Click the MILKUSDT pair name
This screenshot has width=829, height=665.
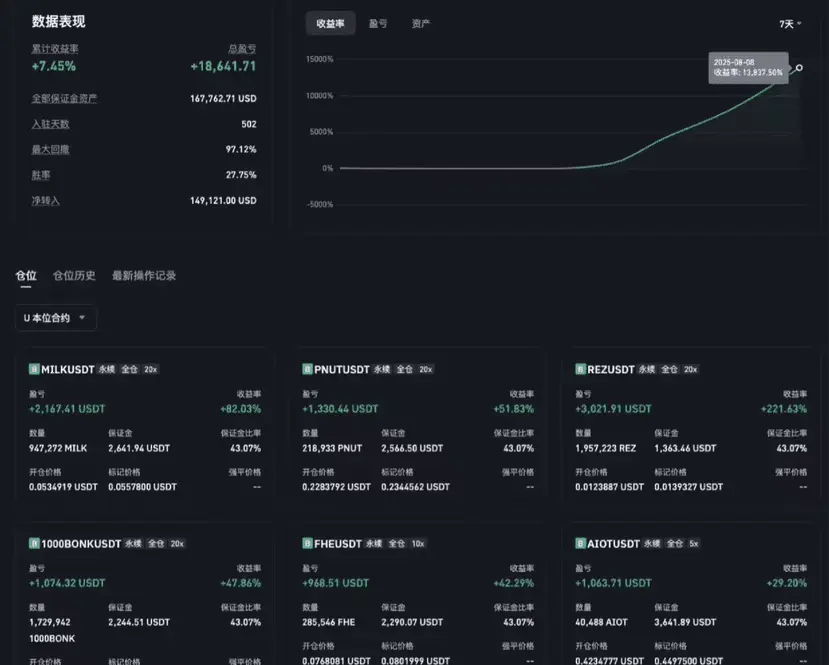point(68,370)
